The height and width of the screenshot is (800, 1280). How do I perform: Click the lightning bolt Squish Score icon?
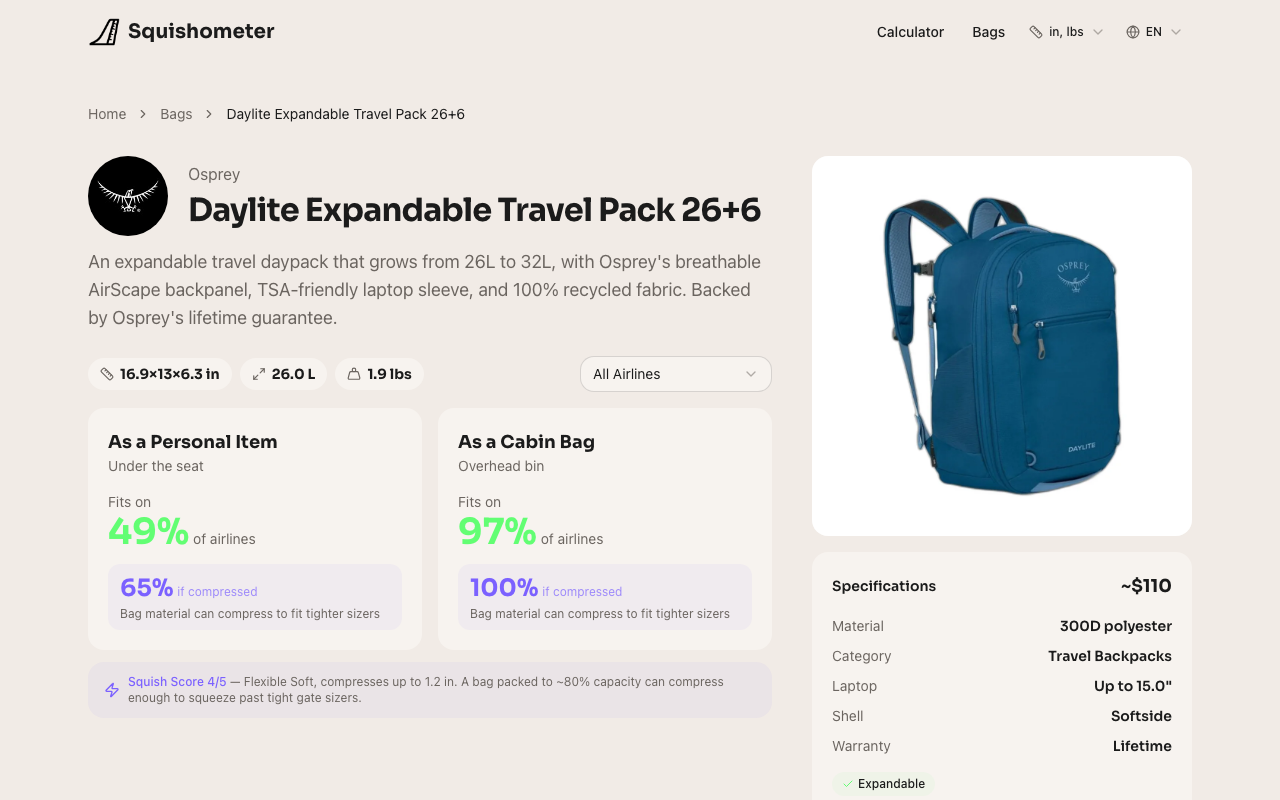tap(112, 690)
